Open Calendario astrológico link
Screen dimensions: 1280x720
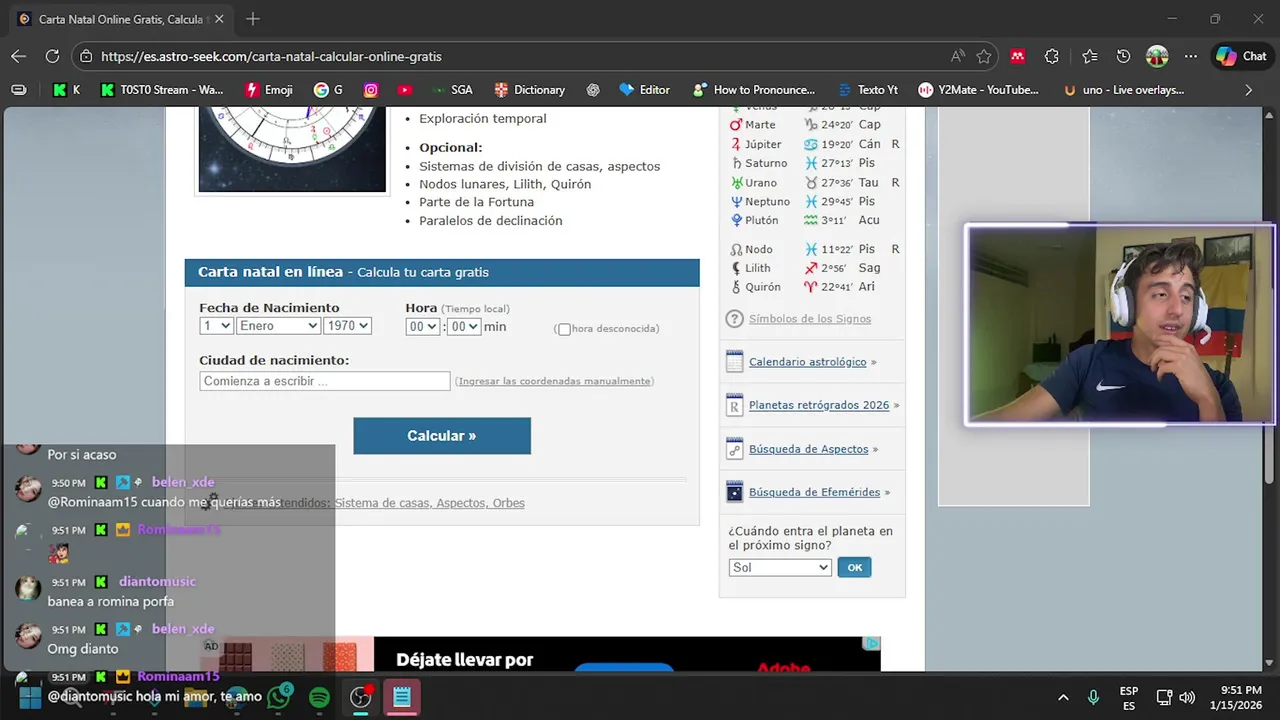pyautogui.click(x=808, y=362)
